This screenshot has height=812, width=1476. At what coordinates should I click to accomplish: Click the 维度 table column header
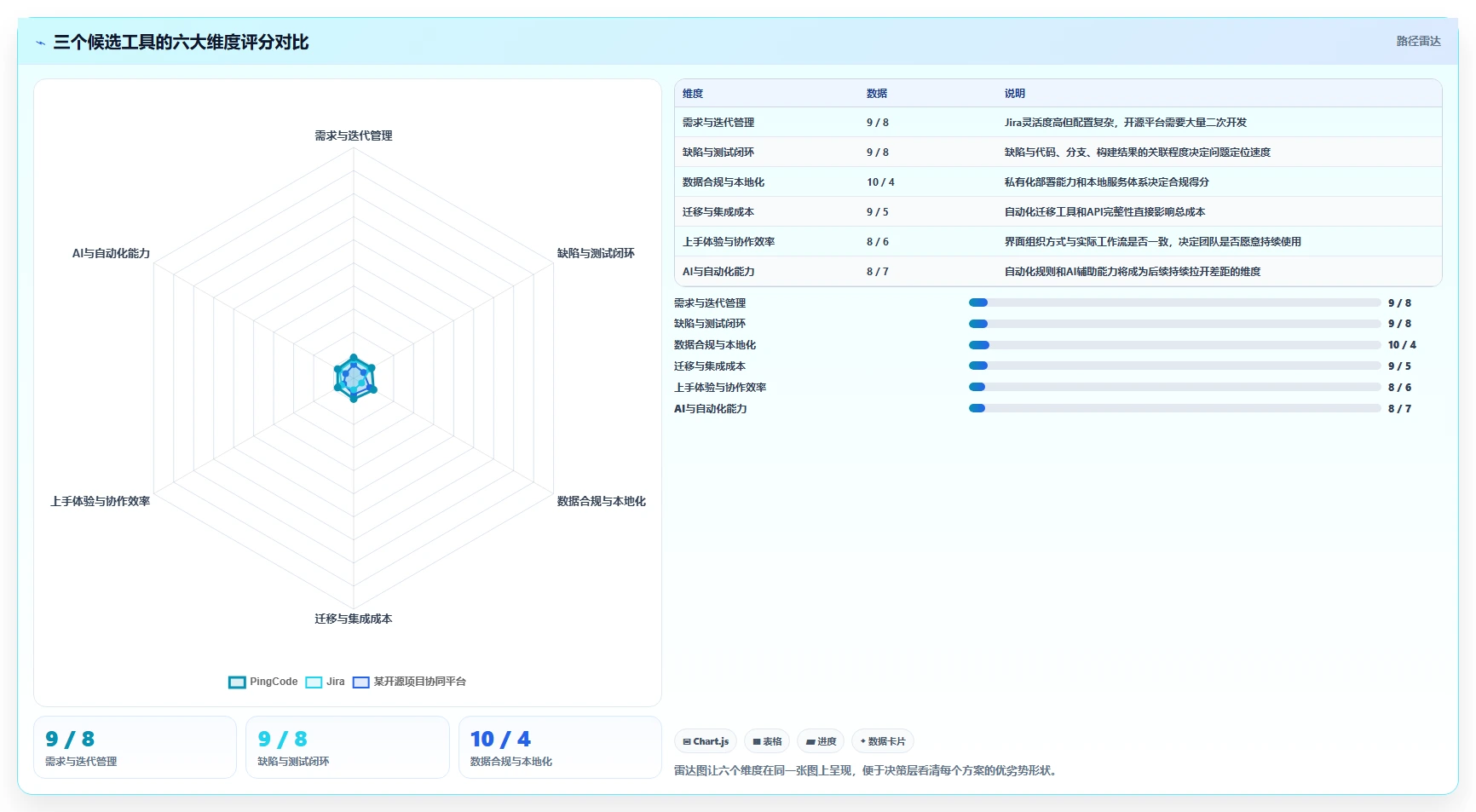click(693, 94)
